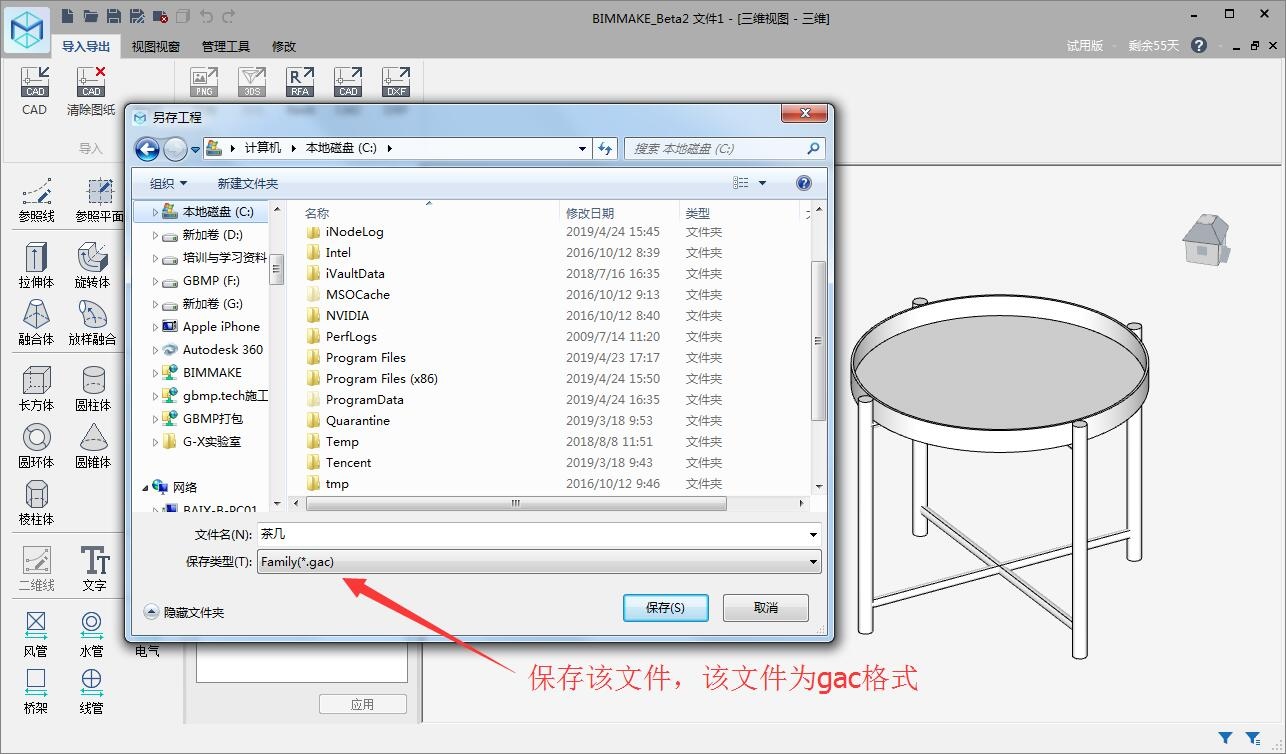The width and height of the screenshot is (1286, 754).
Task: Export as 3DS icon
Action: [252, 82]
